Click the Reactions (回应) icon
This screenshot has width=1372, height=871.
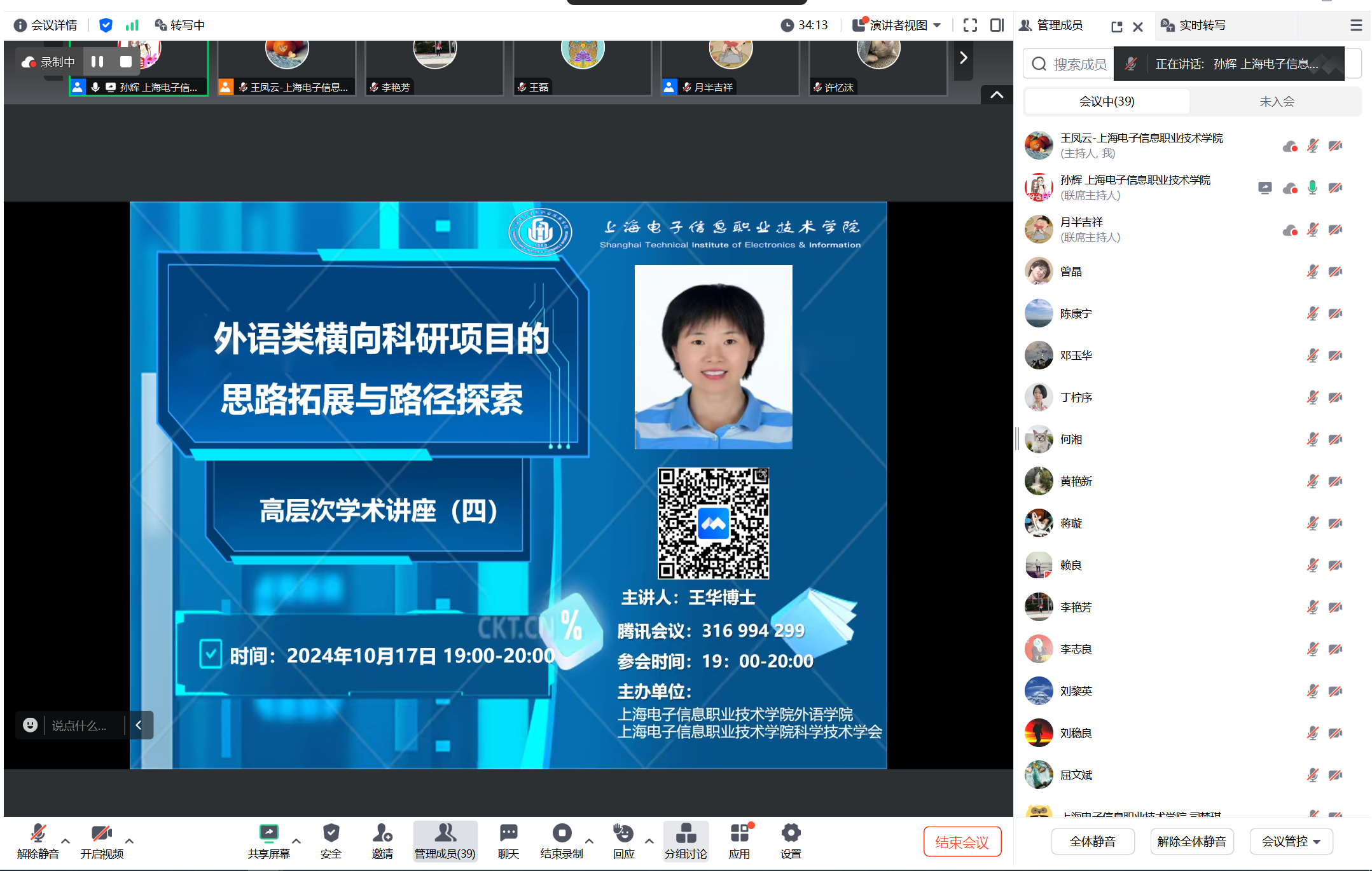pyautogui.click(x=623, y=833)
